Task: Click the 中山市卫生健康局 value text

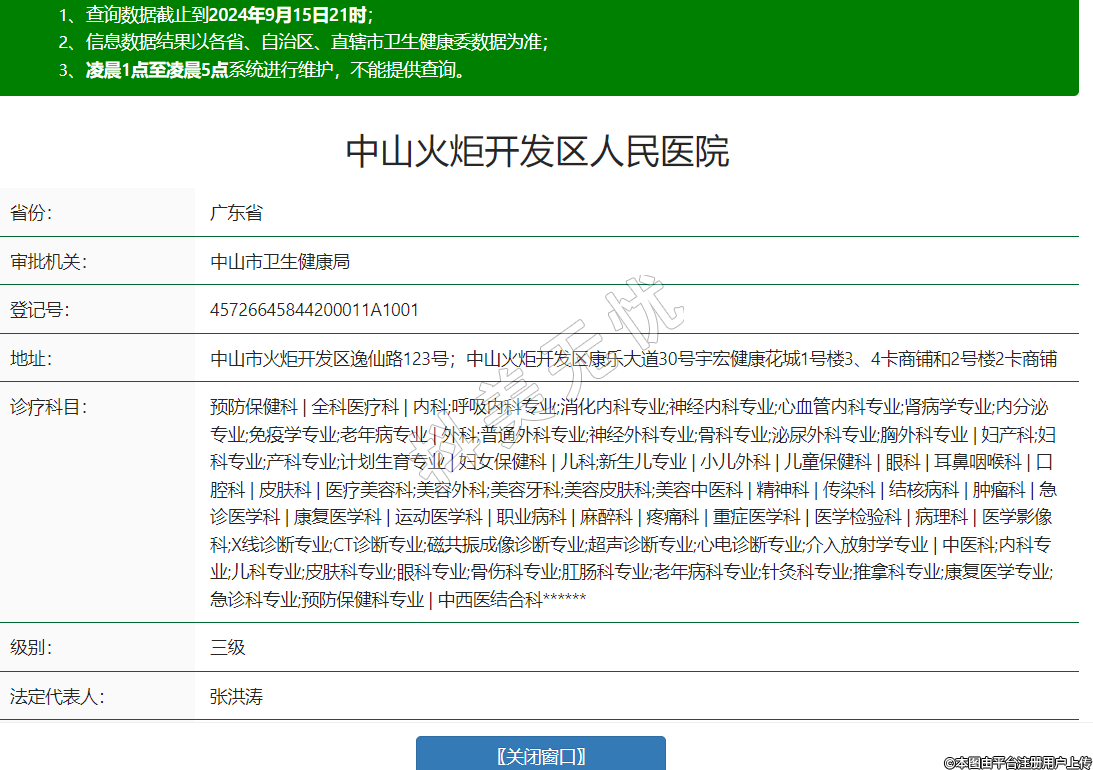Action: [280, 262]
